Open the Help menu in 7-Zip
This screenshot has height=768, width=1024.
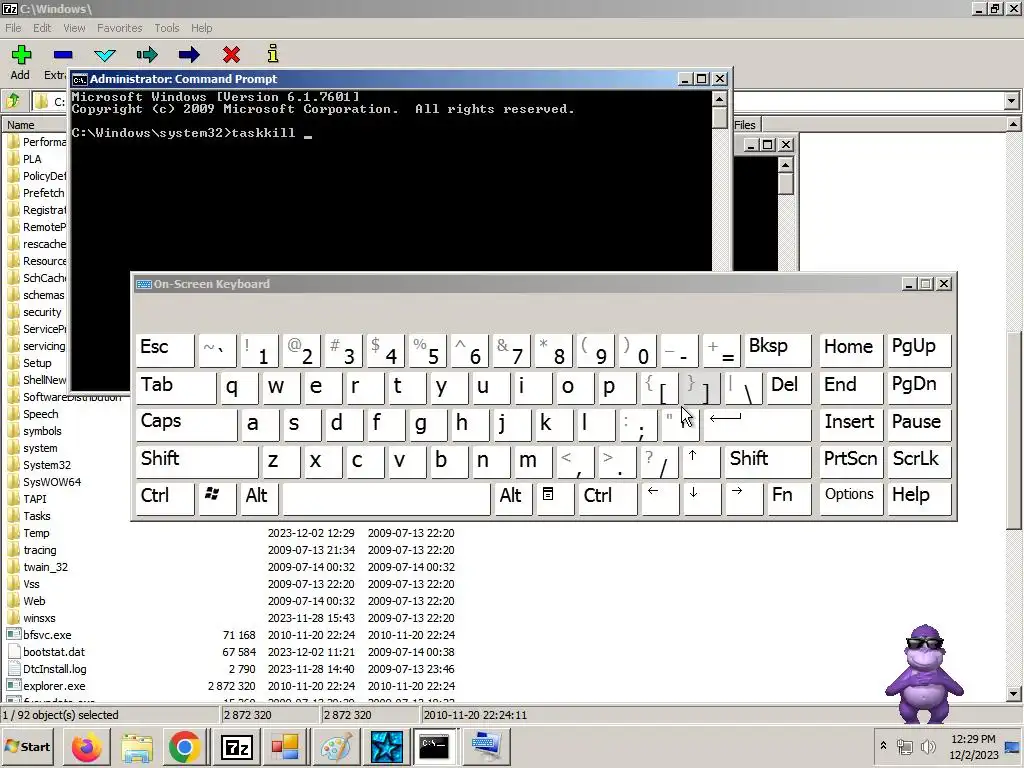201,28
